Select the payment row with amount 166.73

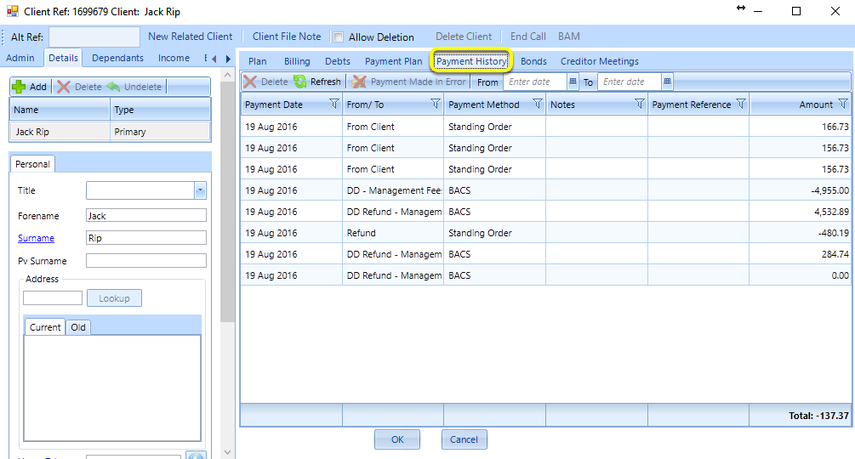546,126
